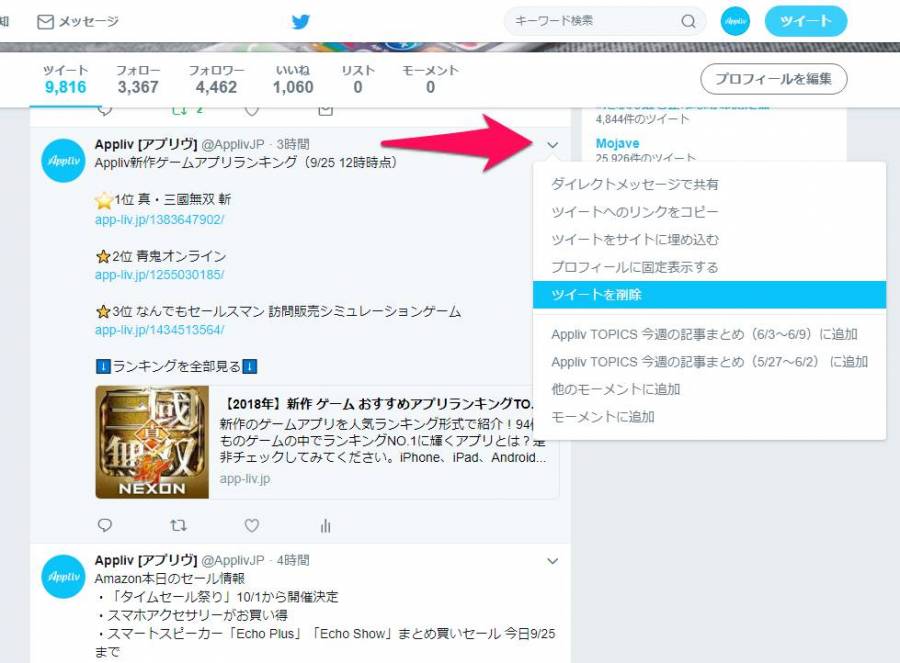This screenshot has height=663, width=900.
Task: Select プロフィールに固定表示する menu item
Action: pyautogui.click(x=709, y=267)
